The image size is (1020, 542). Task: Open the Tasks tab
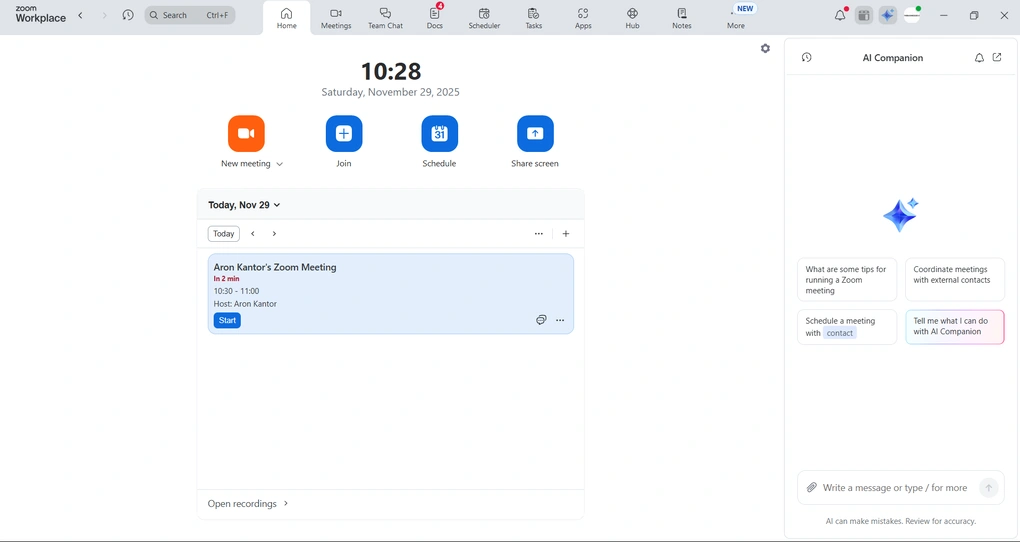point(533,18)
